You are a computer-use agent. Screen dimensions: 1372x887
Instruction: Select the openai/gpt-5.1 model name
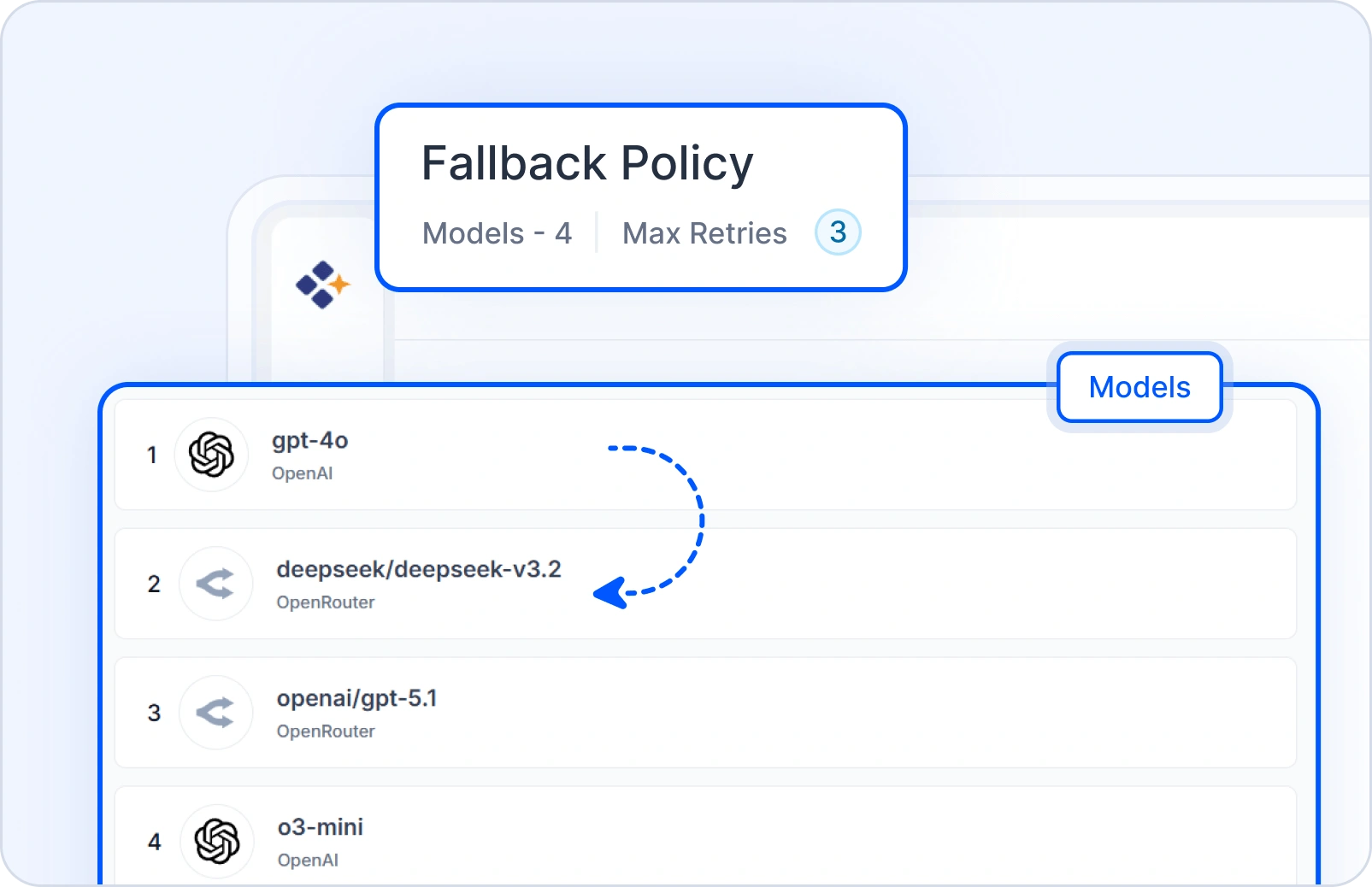(x=356, y=699)
